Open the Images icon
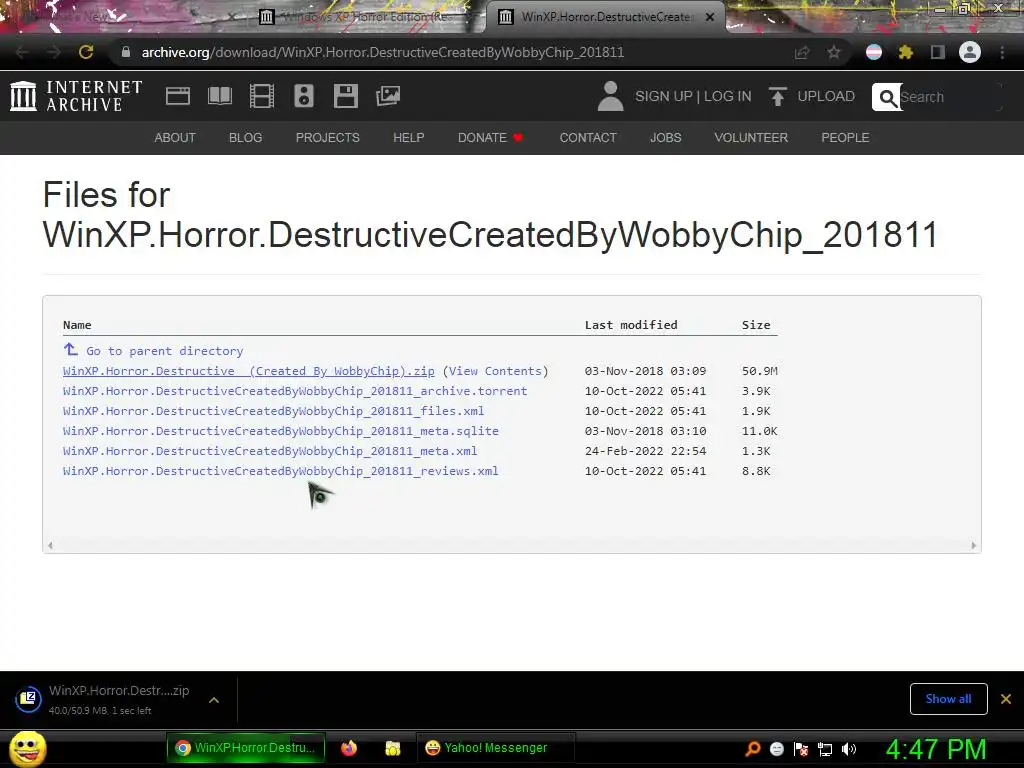1024x768 pixels. click(388, 96)
